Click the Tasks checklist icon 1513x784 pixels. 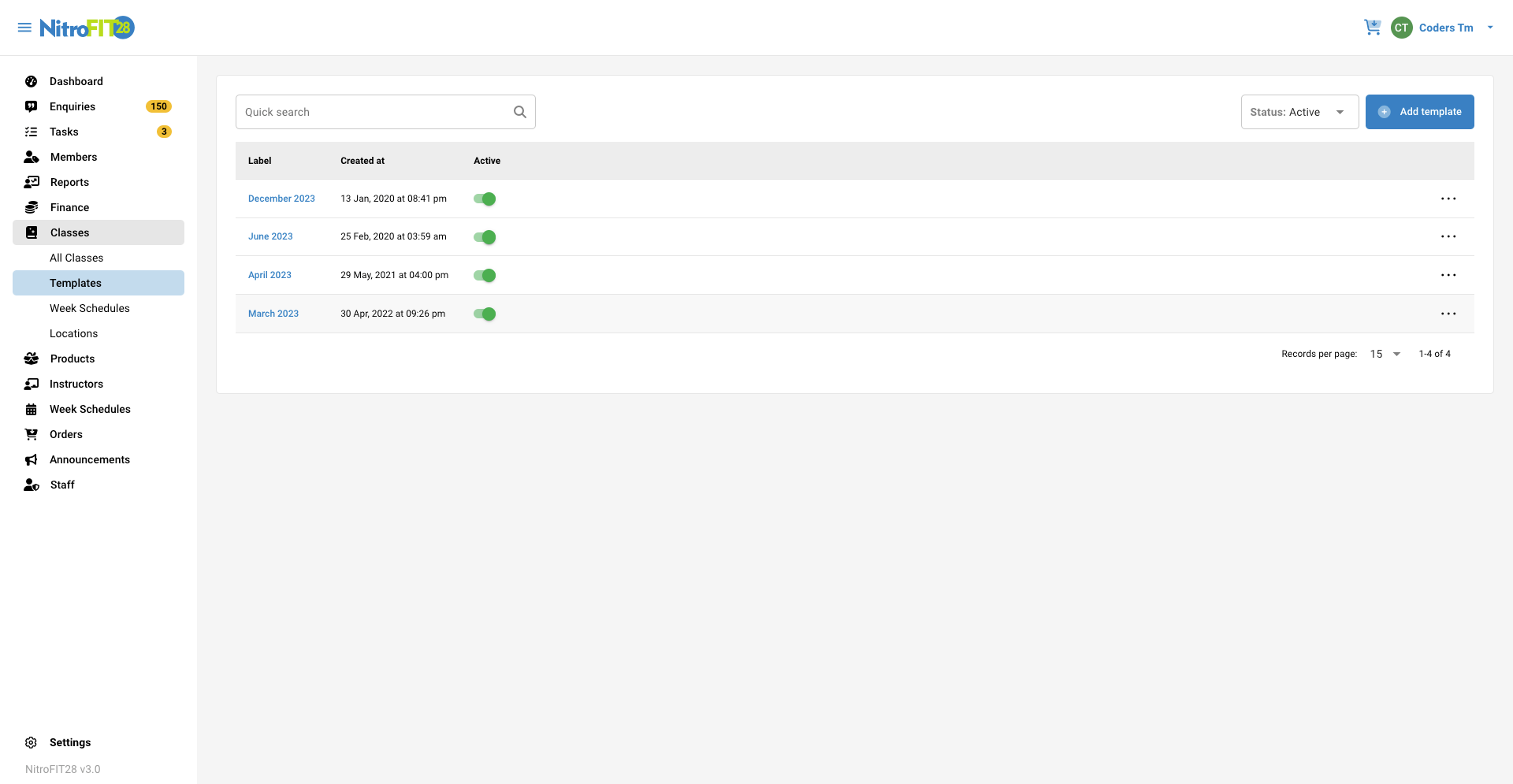coord(31,132)
